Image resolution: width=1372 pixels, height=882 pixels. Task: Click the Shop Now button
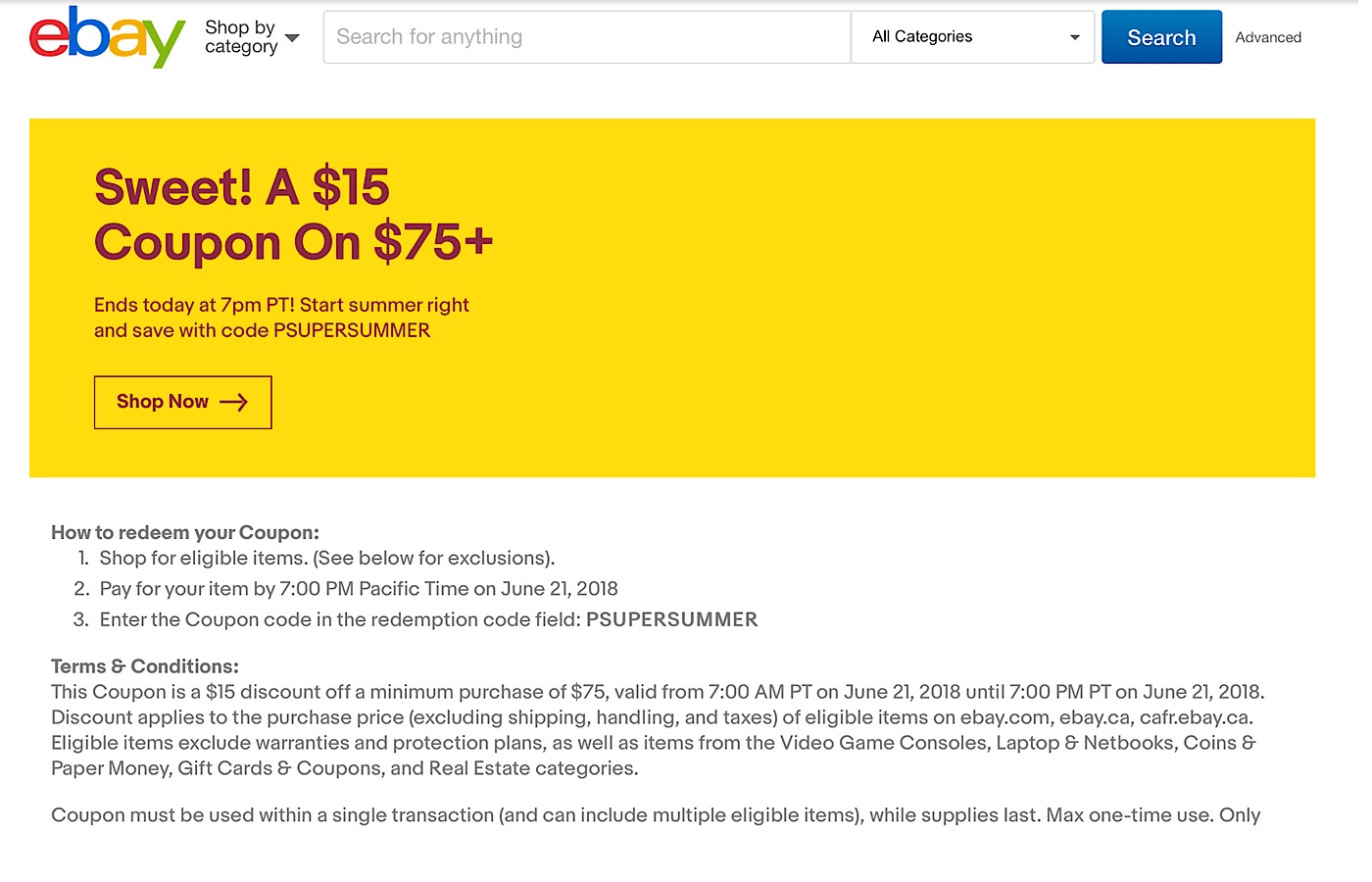pyautogui.click(x=182, y=402)
